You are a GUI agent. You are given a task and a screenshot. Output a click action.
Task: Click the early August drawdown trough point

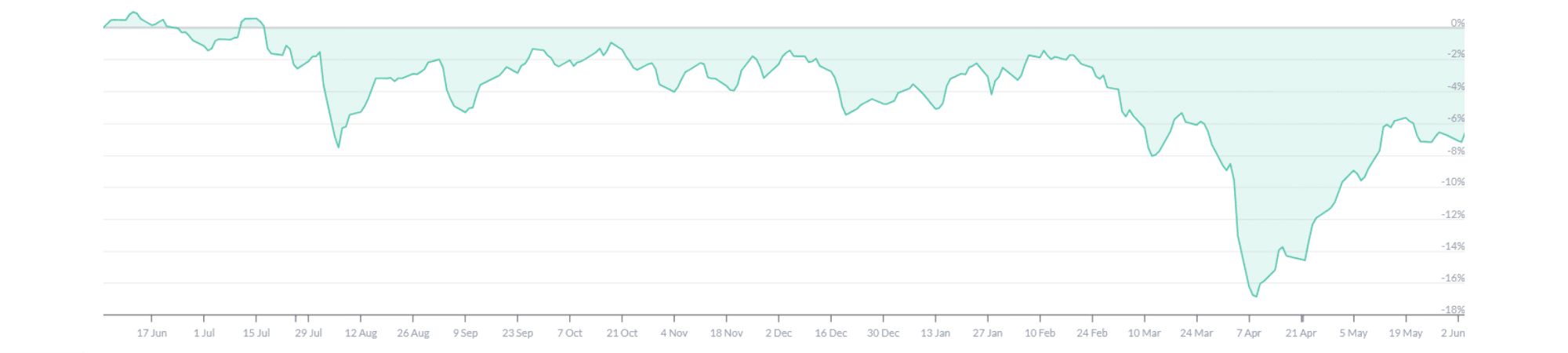click(x=339, y=147)
